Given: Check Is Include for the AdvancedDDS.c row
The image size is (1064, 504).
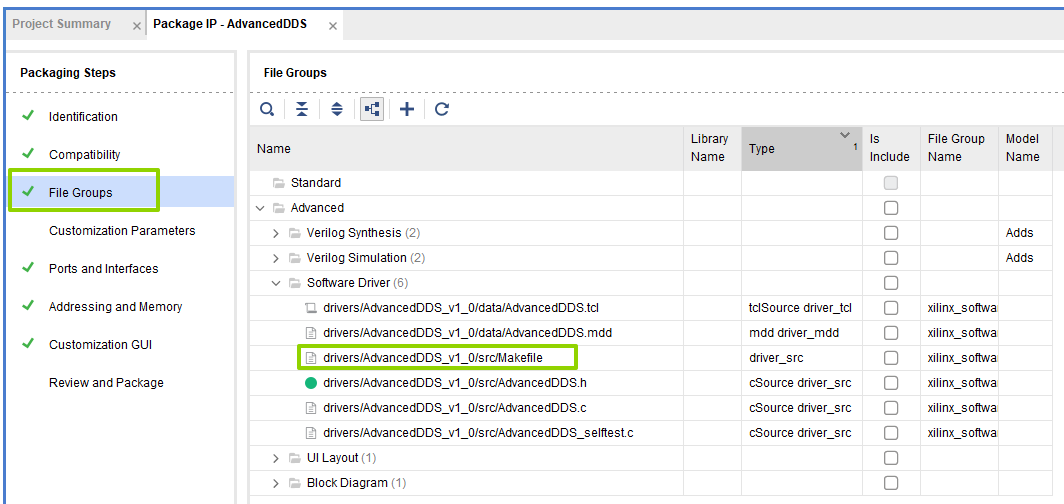Looking at the screenshot, I should pyautogui.click(x=890, y=408).
